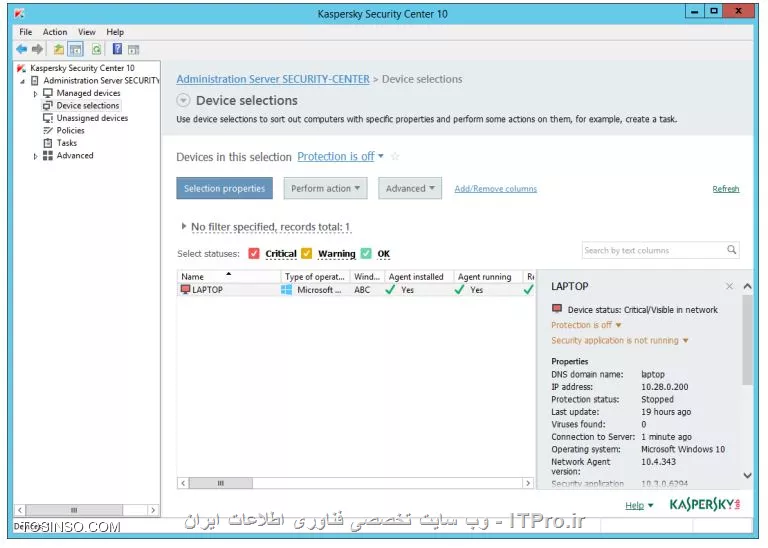Click the Add/Remove columns link
768x548 pixels.
(x=496, y=189)
